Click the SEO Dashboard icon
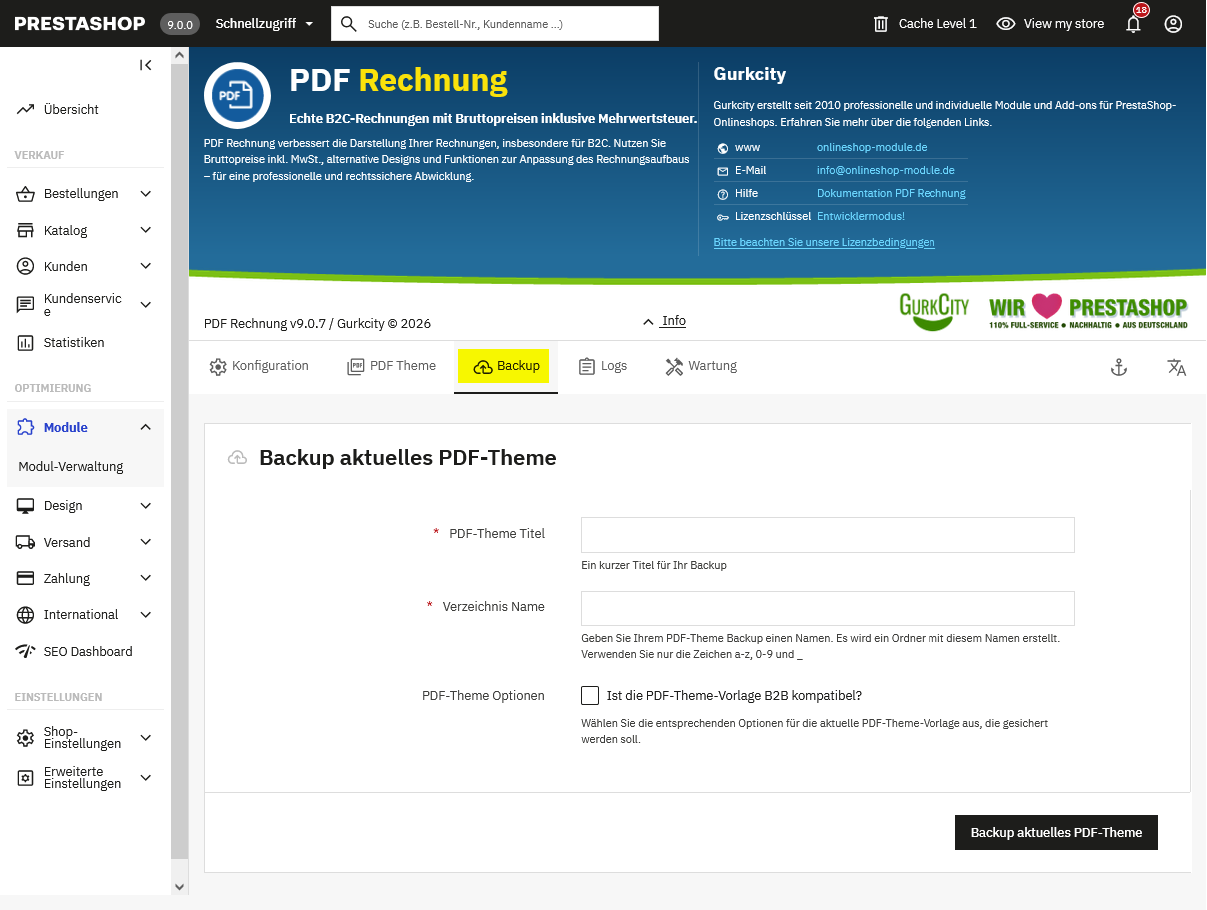The image size is (1207, 910). (26, 652)
